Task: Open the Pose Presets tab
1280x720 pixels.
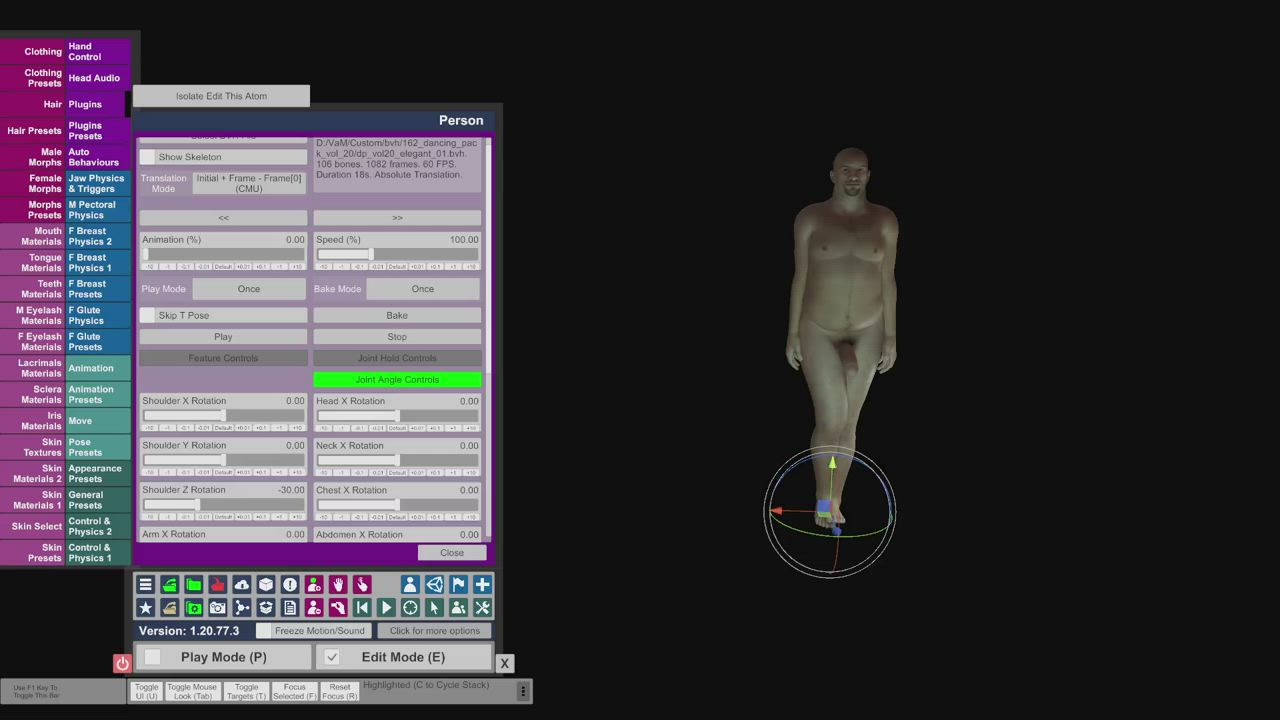Action: pyautogui.click(x=98, y=447)
